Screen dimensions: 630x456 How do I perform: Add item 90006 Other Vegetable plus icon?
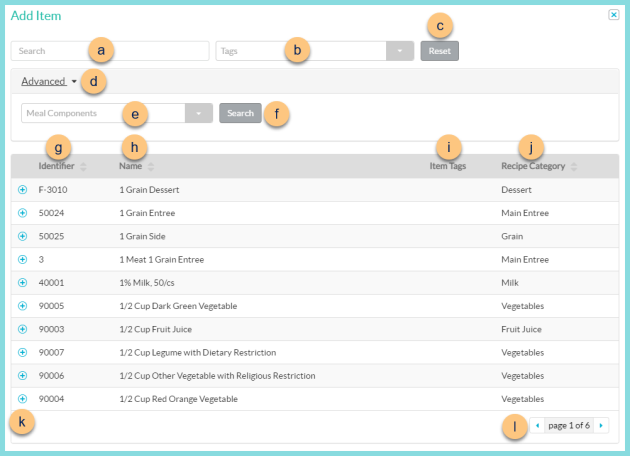coord(22,376)
